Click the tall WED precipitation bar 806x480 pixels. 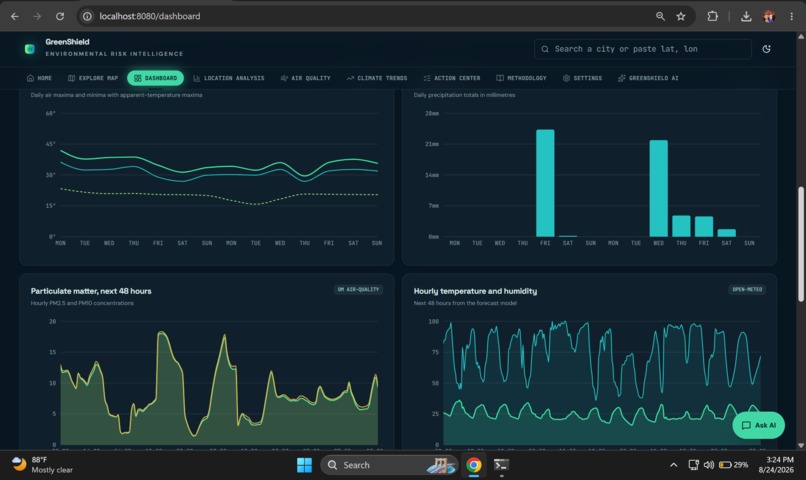pyautogui.click(x=658, y=188)
